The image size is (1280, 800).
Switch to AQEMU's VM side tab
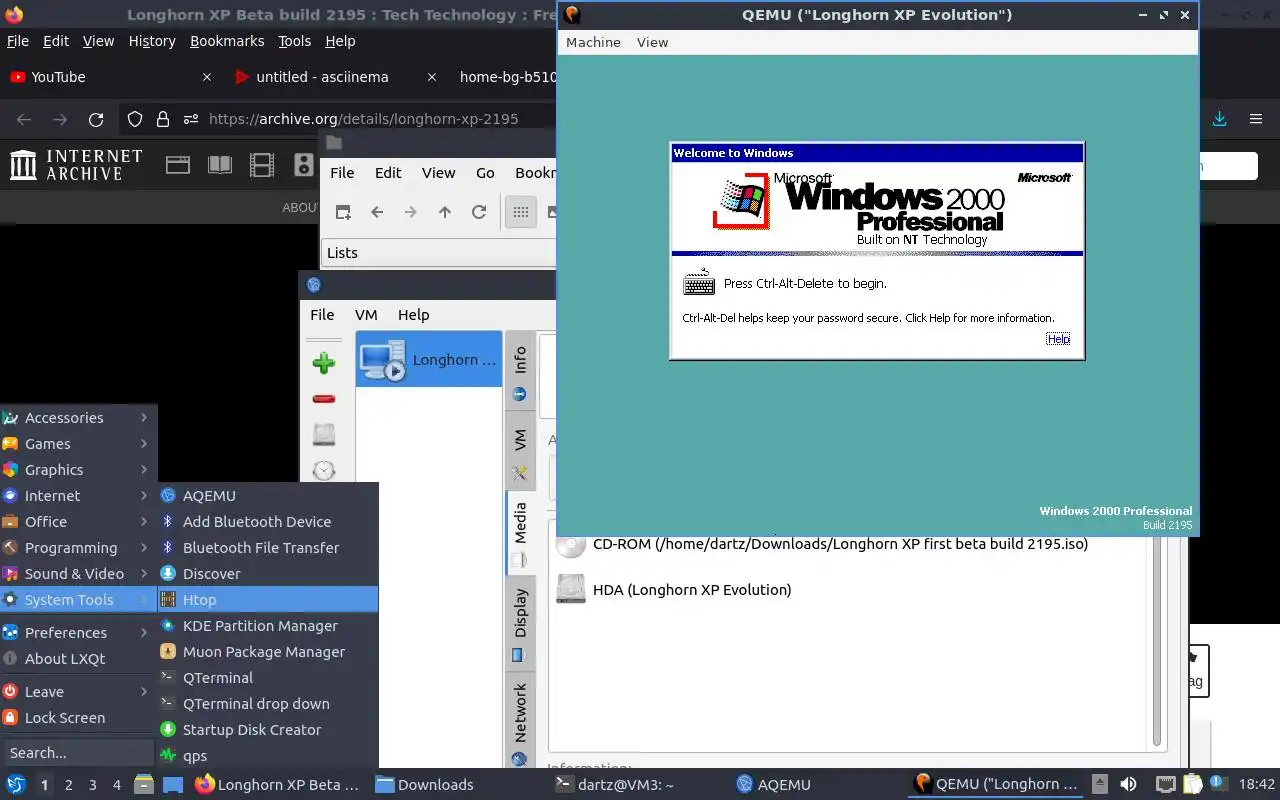pos(519,452)
